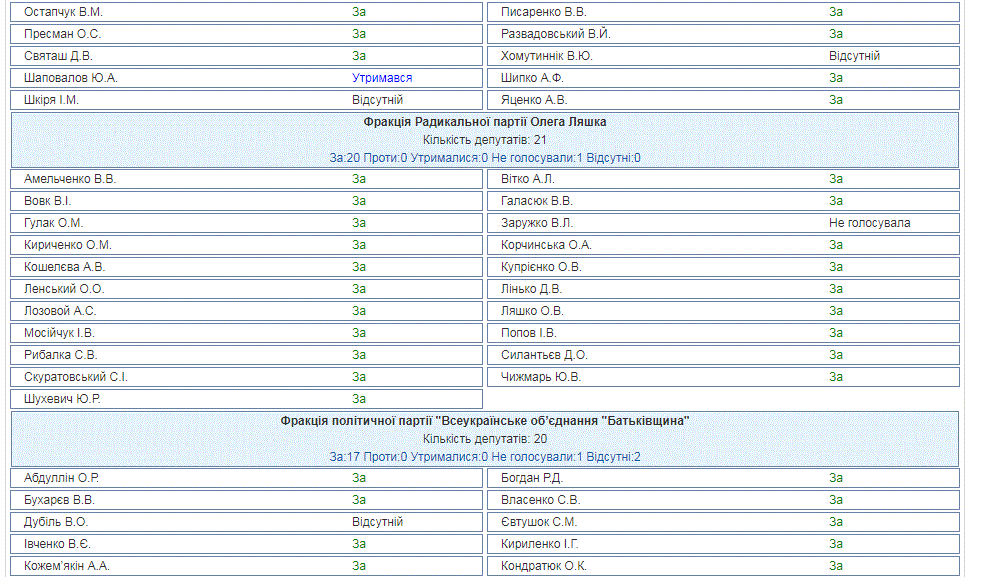Click the name Остапчук В.М.

tap(63, 12)
